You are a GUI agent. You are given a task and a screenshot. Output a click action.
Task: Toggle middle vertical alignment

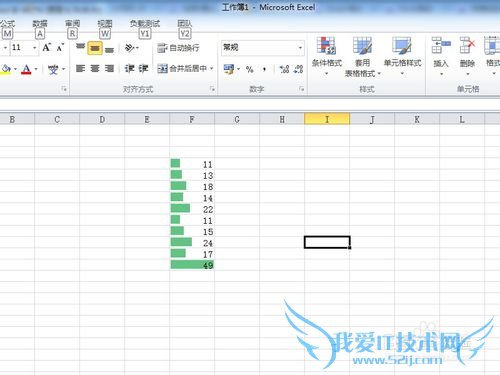(95, 48)
